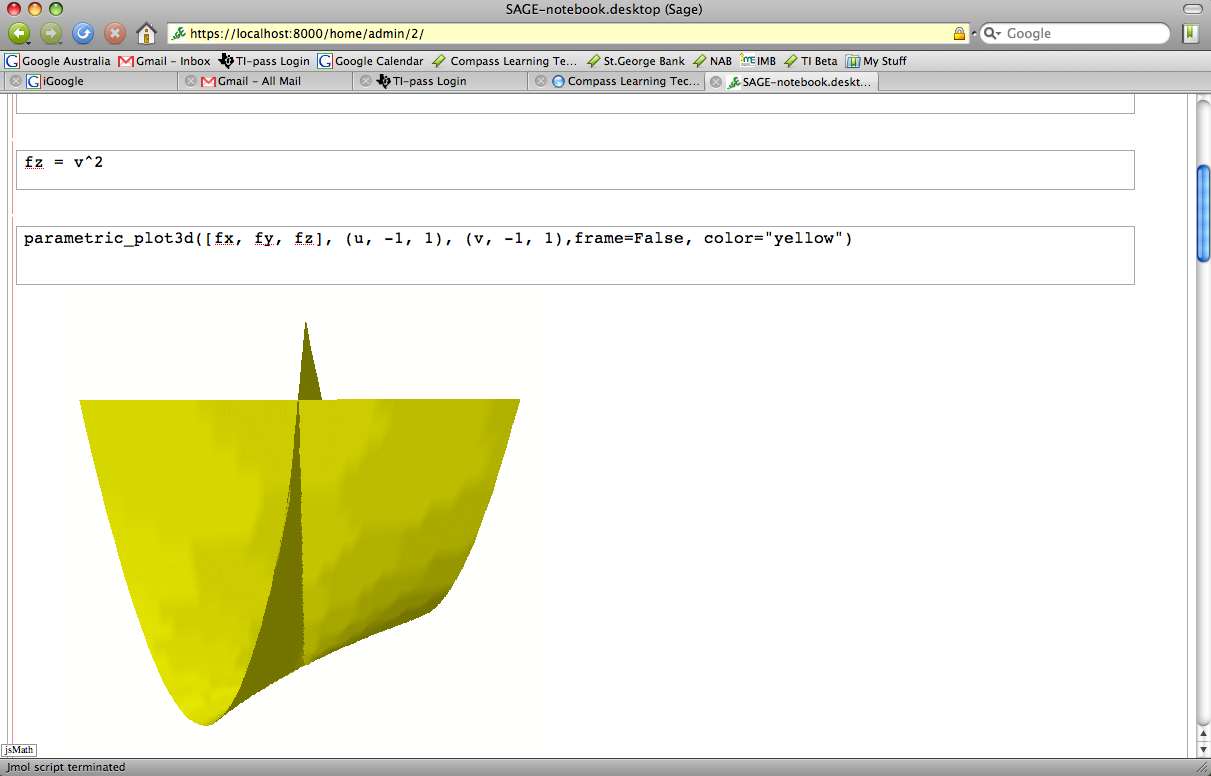The width and height of the screenshot is (1211, 776).
Task: Reload the current Sage notebook page
Action: tap(83, 33)
